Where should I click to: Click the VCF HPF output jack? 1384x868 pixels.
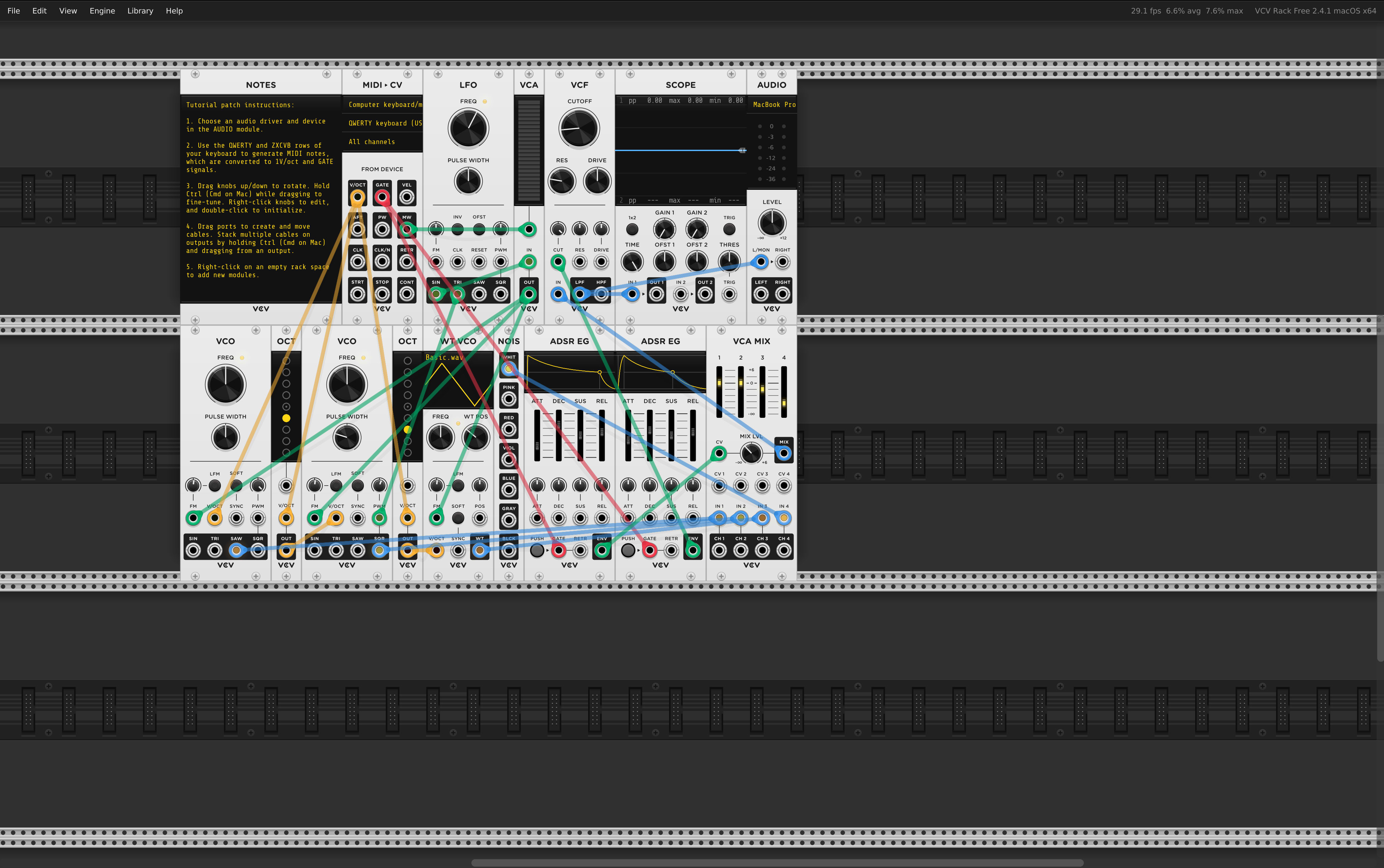pos(601,294)
